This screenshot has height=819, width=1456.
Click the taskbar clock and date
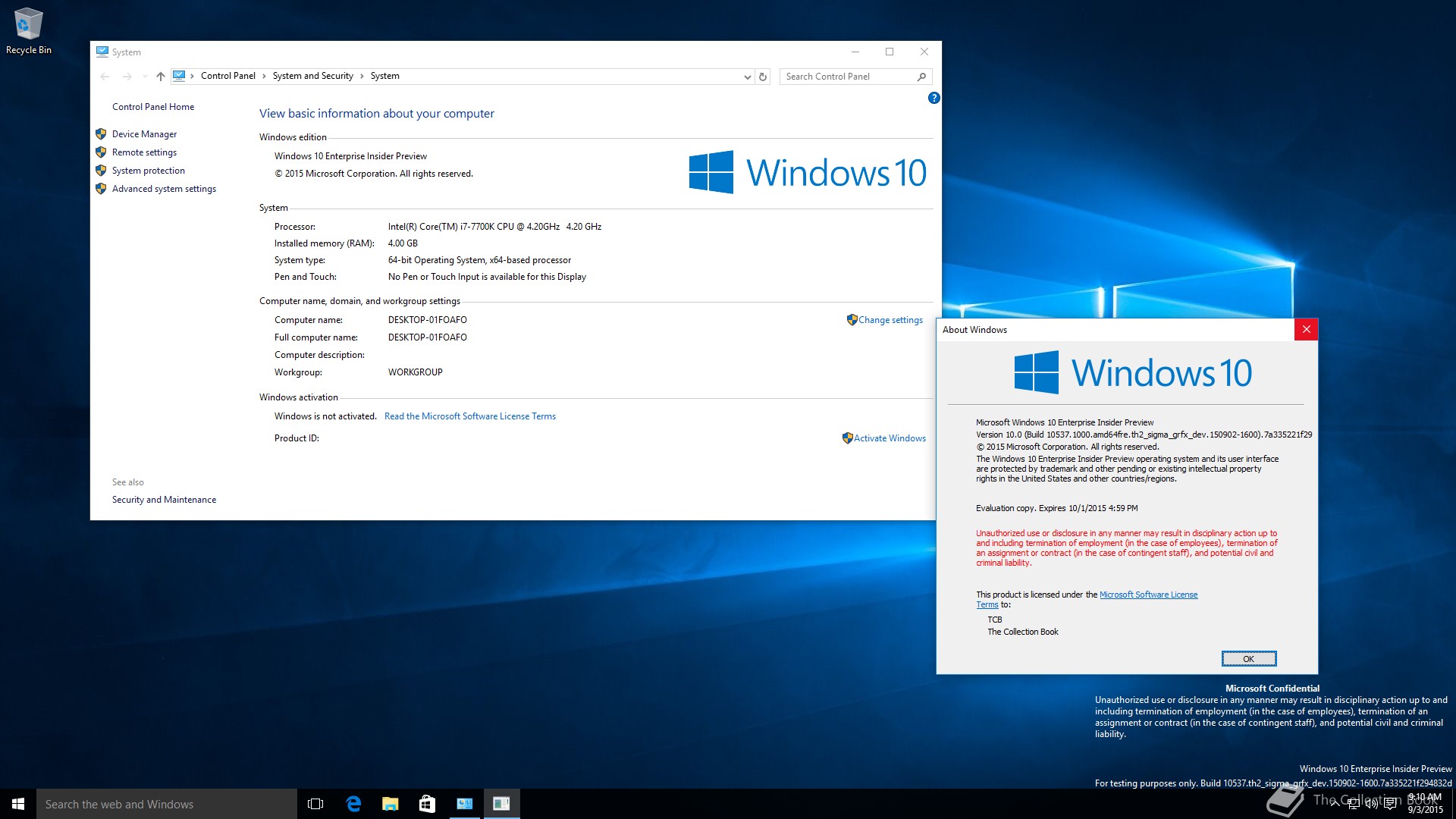[x=1426, y=804]
